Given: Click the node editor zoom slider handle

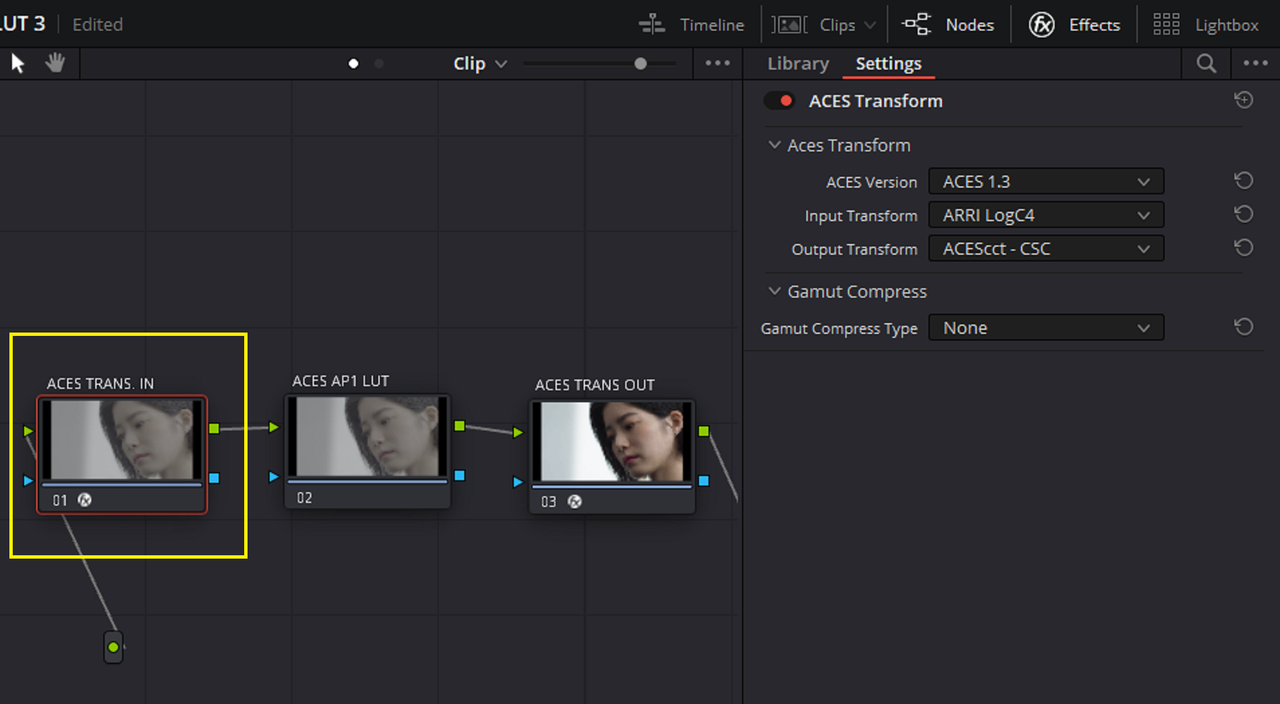Looking at the screenshot, I should point(640,63).
